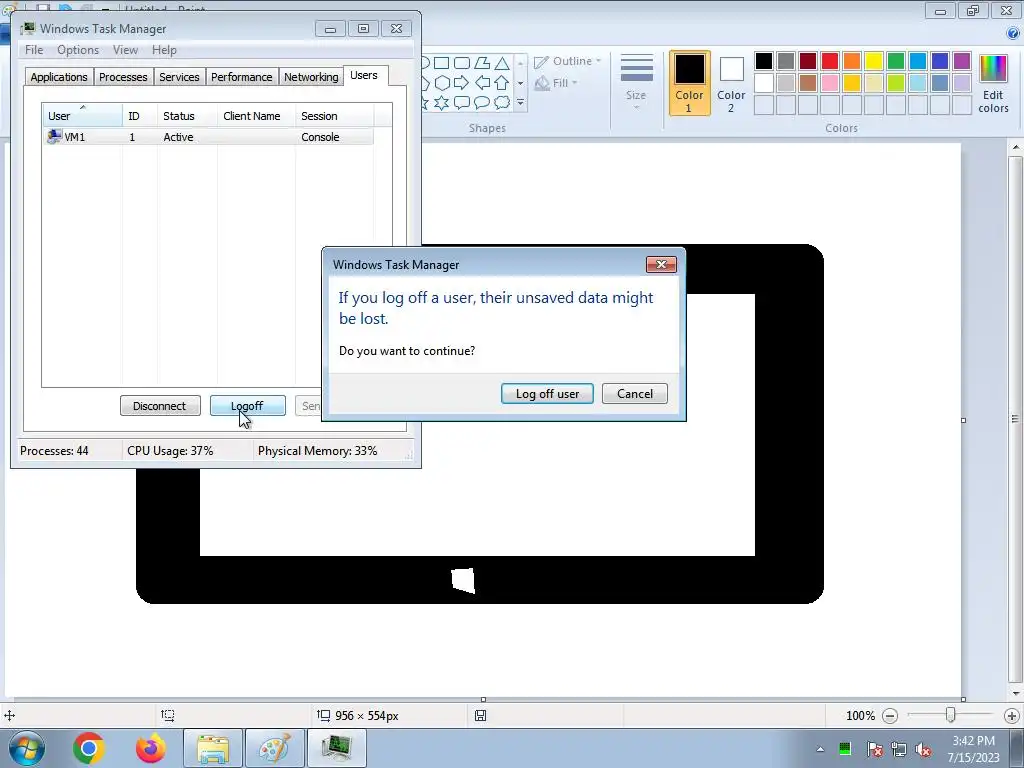
Task: Sort by the User column header
Action: 82,116
